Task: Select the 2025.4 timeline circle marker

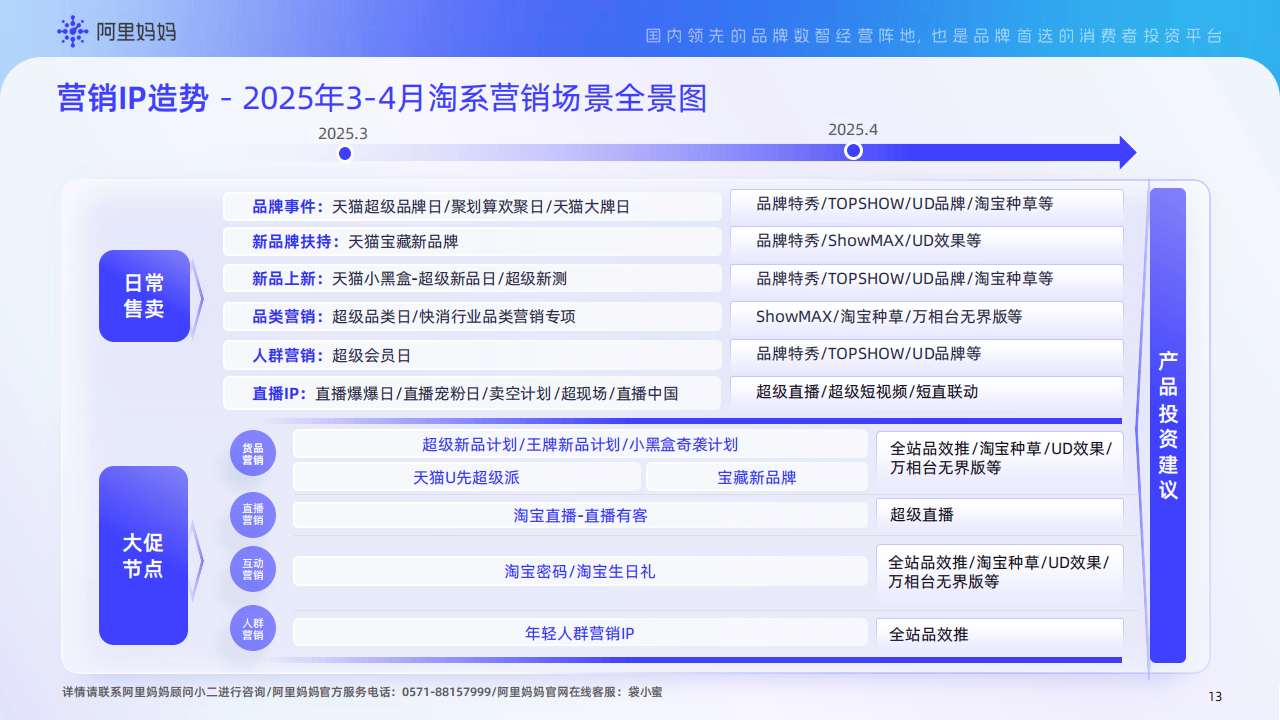Action: point(853,151)
